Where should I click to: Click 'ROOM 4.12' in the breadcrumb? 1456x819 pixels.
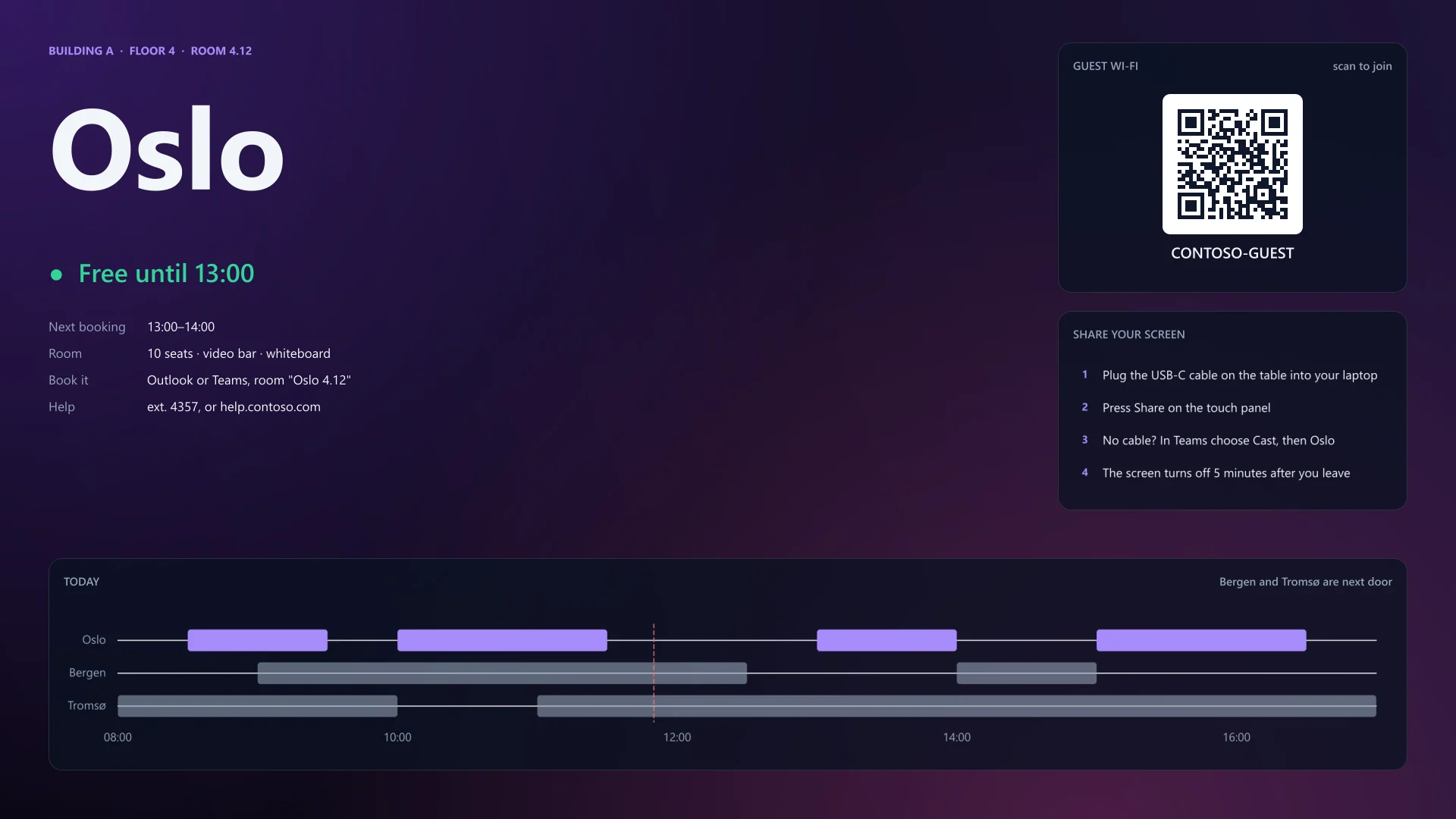click(221, 51)
